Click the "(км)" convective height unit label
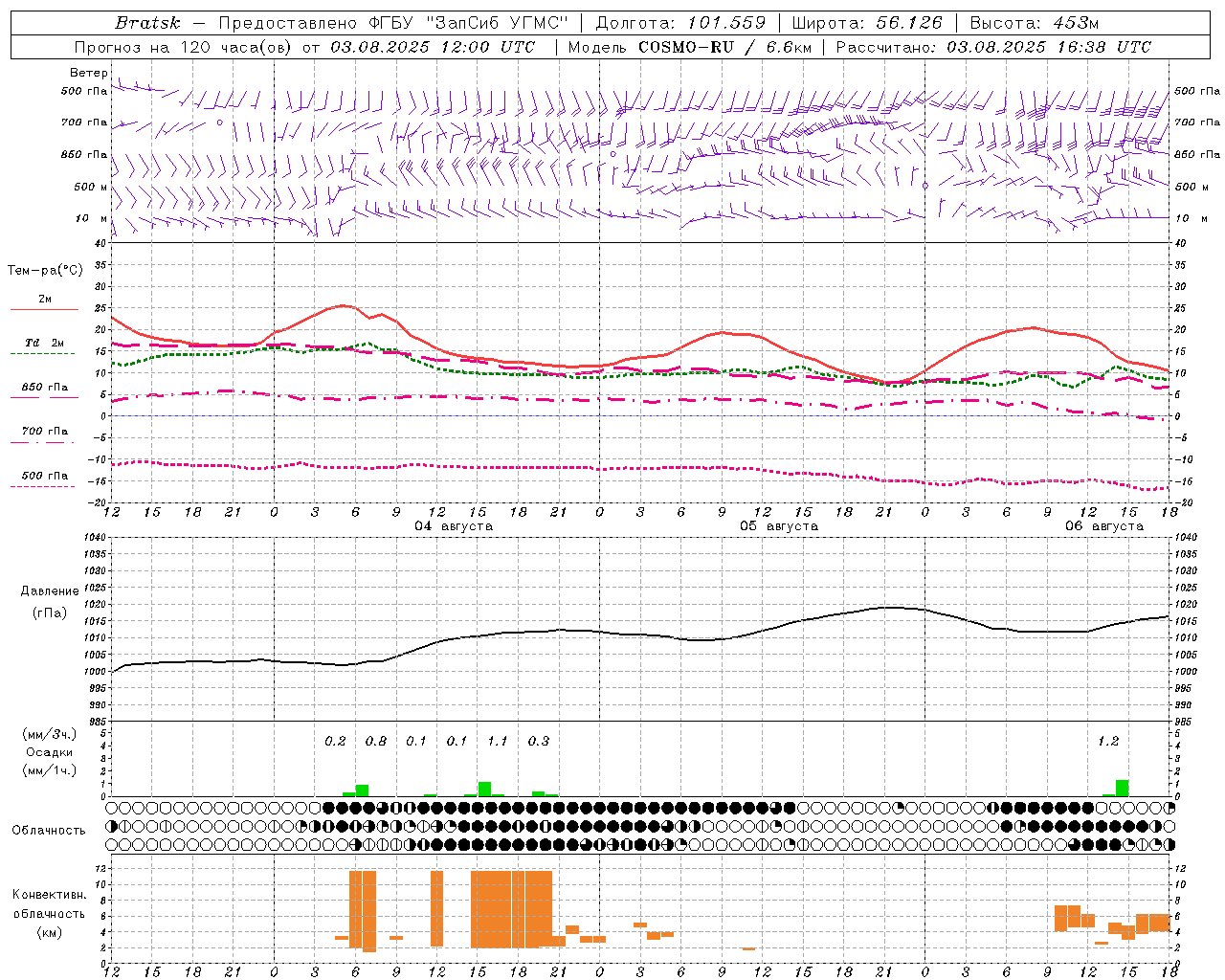 click(50, 932)
